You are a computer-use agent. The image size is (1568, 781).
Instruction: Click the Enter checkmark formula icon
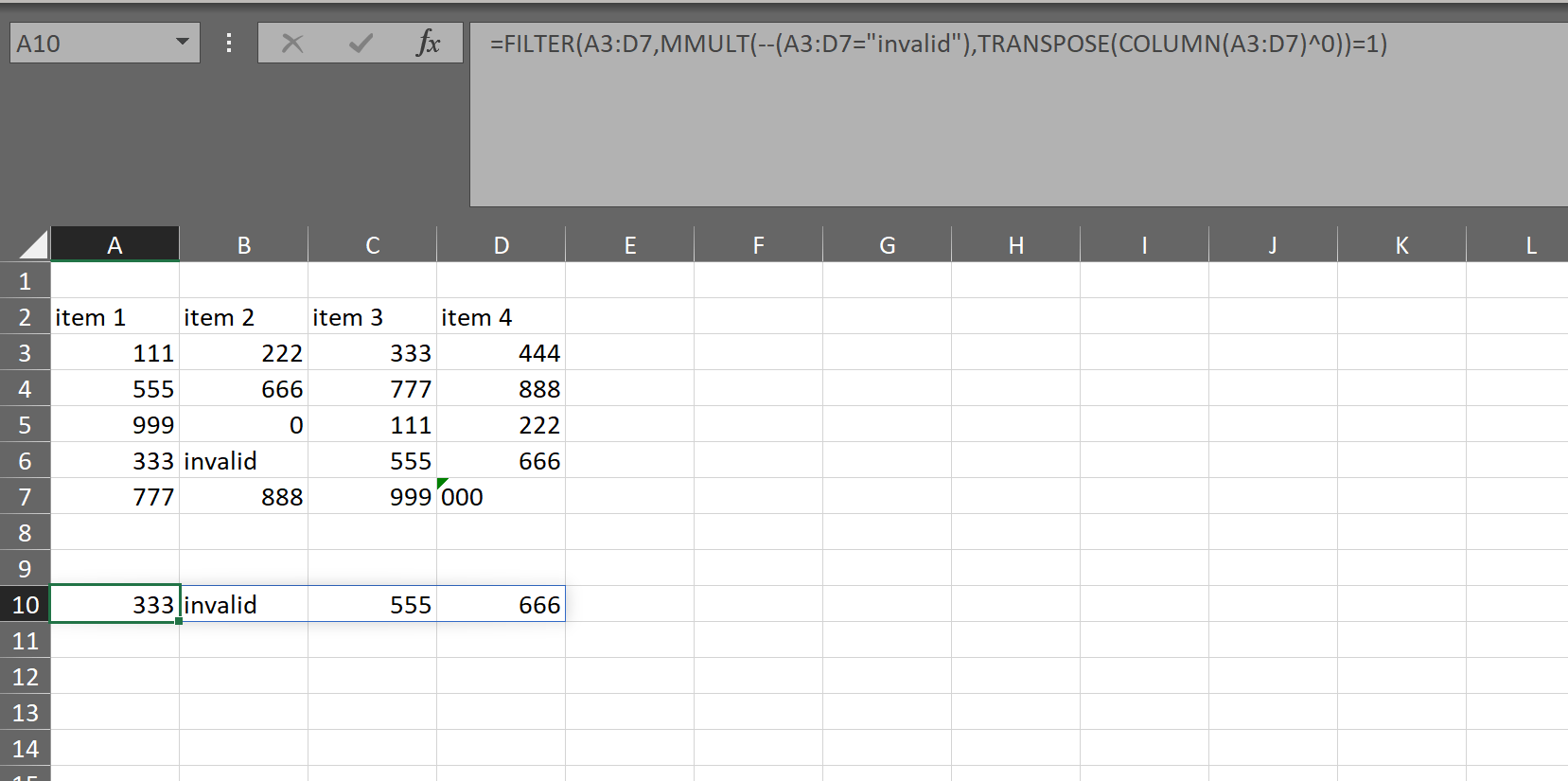[x=361, y=44]
